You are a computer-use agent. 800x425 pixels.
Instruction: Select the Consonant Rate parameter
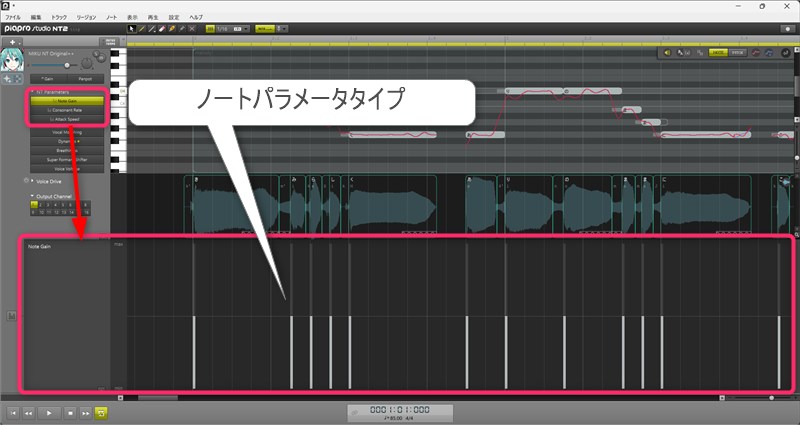point(67,110)
